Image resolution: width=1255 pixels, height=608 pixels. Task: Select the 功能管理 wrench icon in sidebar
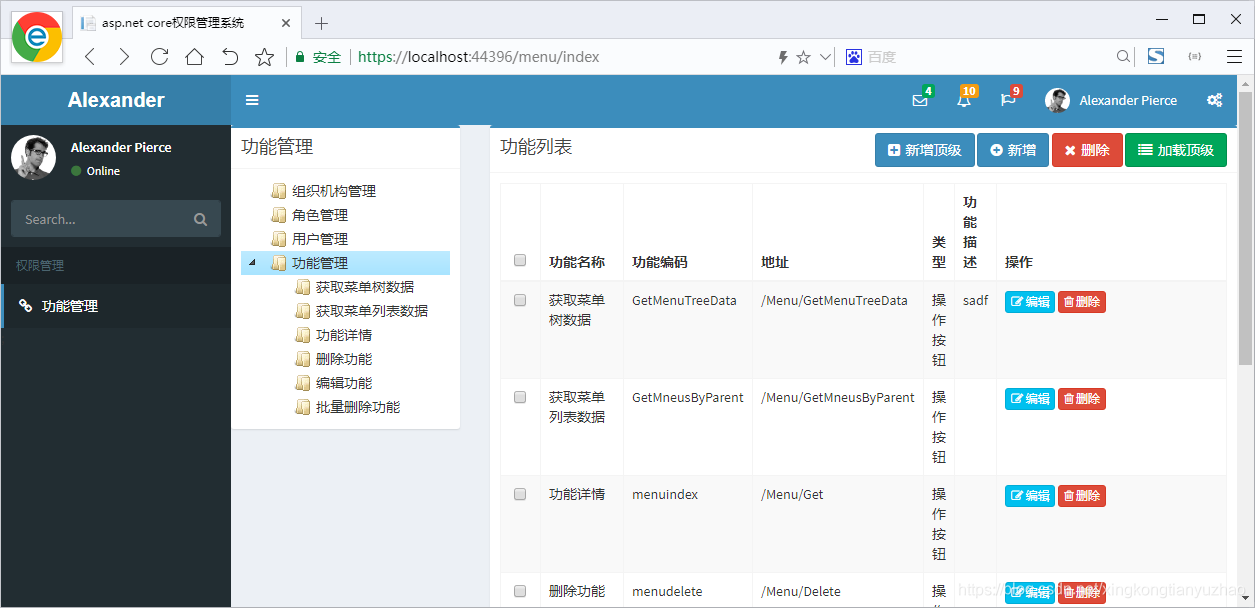point(26,306)
